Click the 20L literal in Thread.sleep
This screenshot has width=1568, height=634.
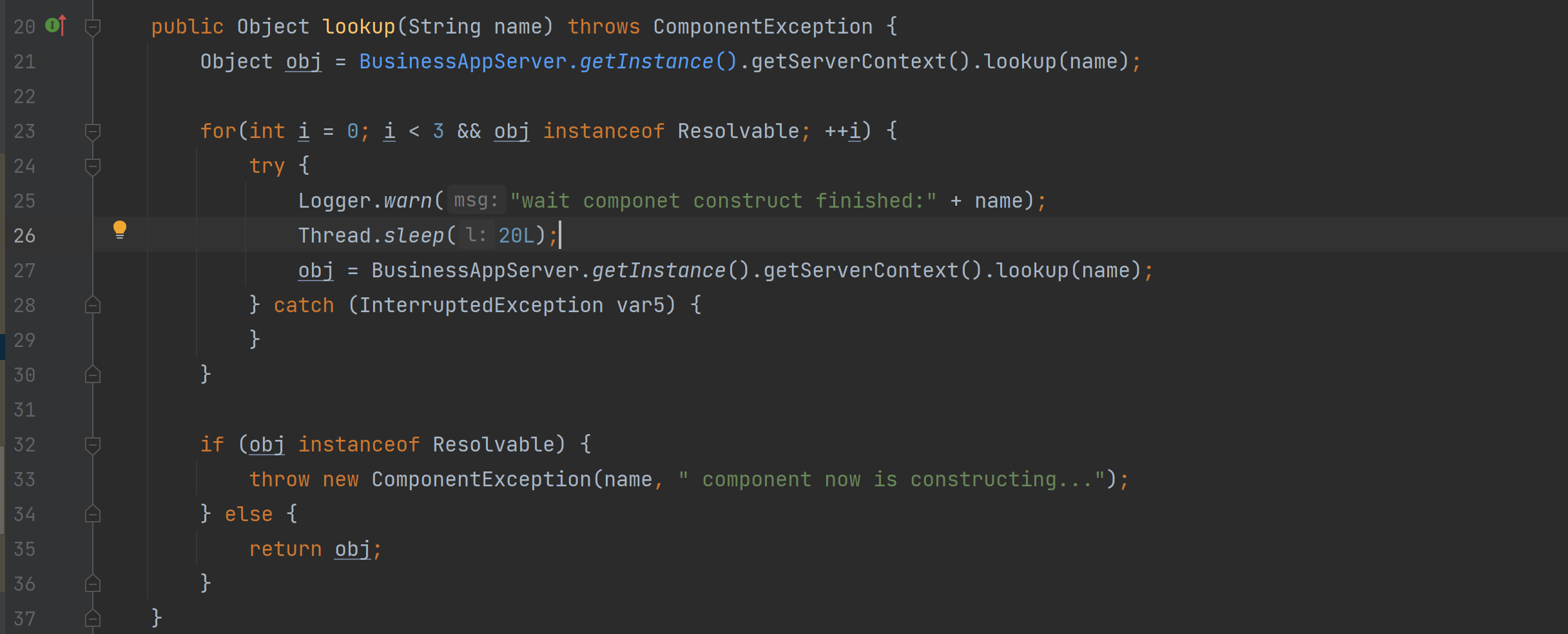tap(516, 236)
